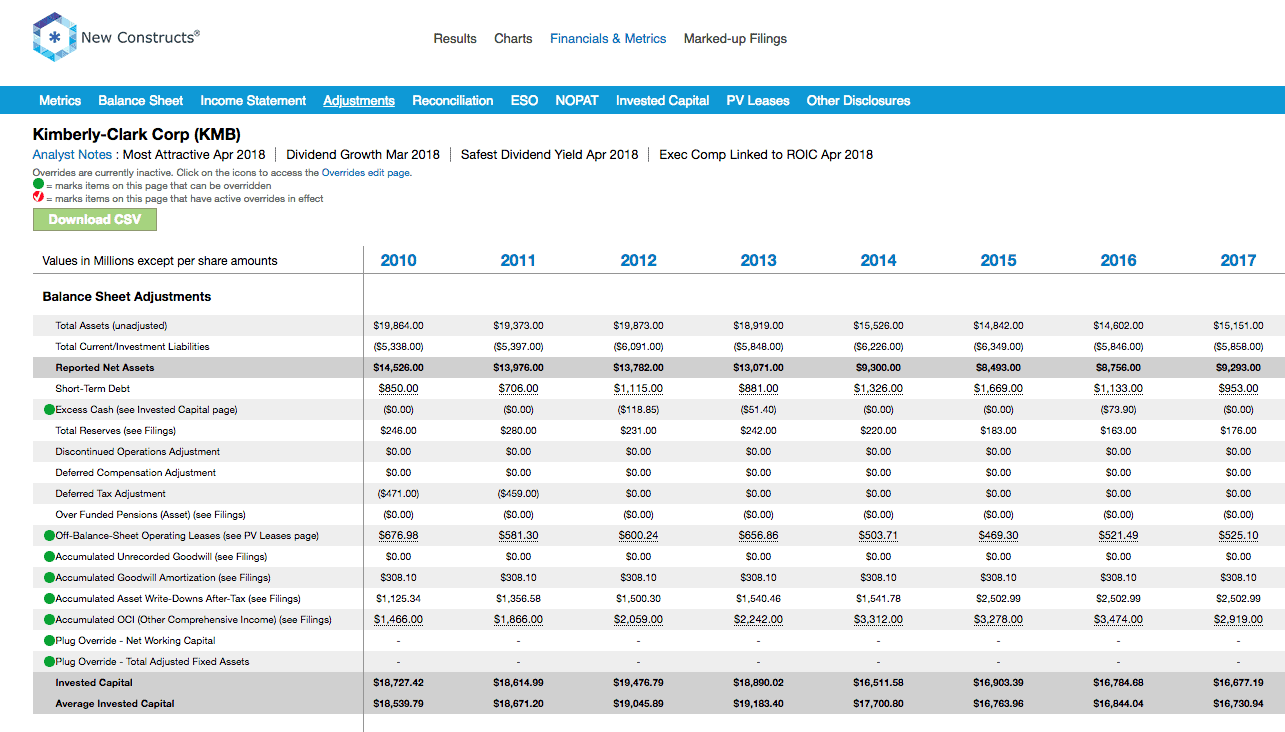Image resolution: width=1285 pixels, height=732 pixels.
Task: Click green dot beside Accumulated Goodwill Amortization
Action: coord(49,578)
